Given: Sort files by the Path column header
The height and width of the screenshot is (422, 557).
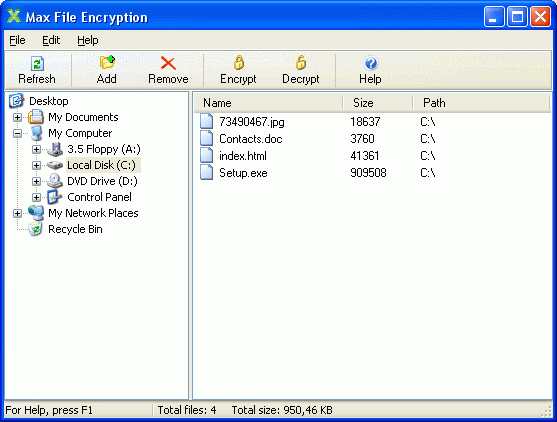Looking at the screenshot, I should (481, 103).
